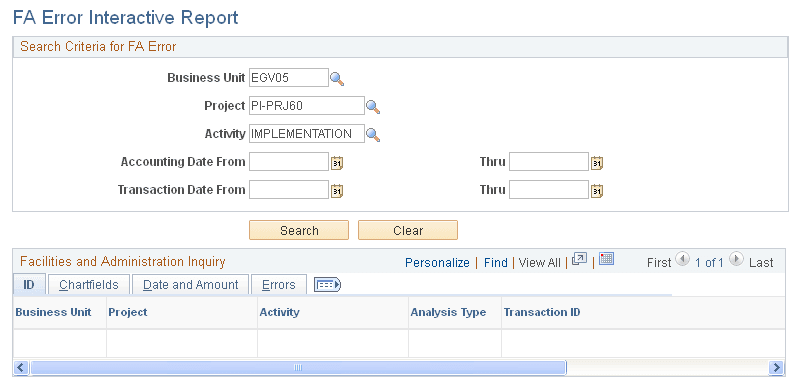Switch to the Errors tab
The image size is (799, 384).
pyautogui.click(x=279, y=285)
